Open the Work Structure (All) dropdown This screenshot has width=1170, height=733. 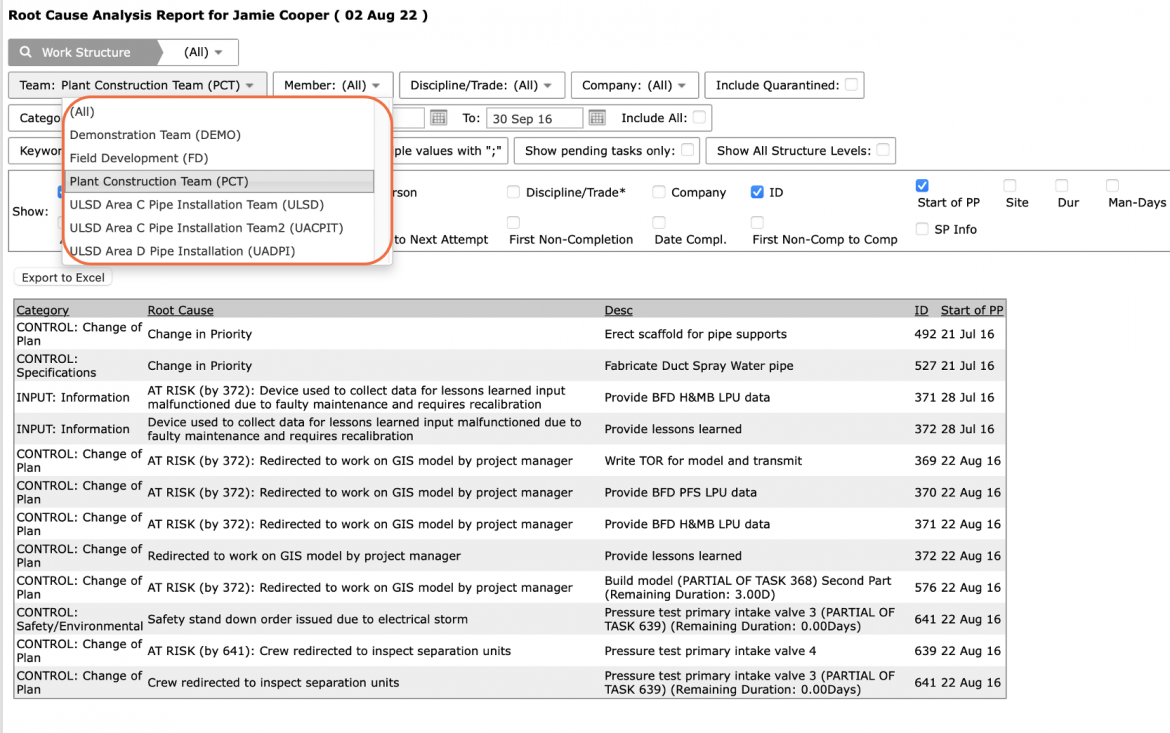pyautogui.click(x=202, y=52)
